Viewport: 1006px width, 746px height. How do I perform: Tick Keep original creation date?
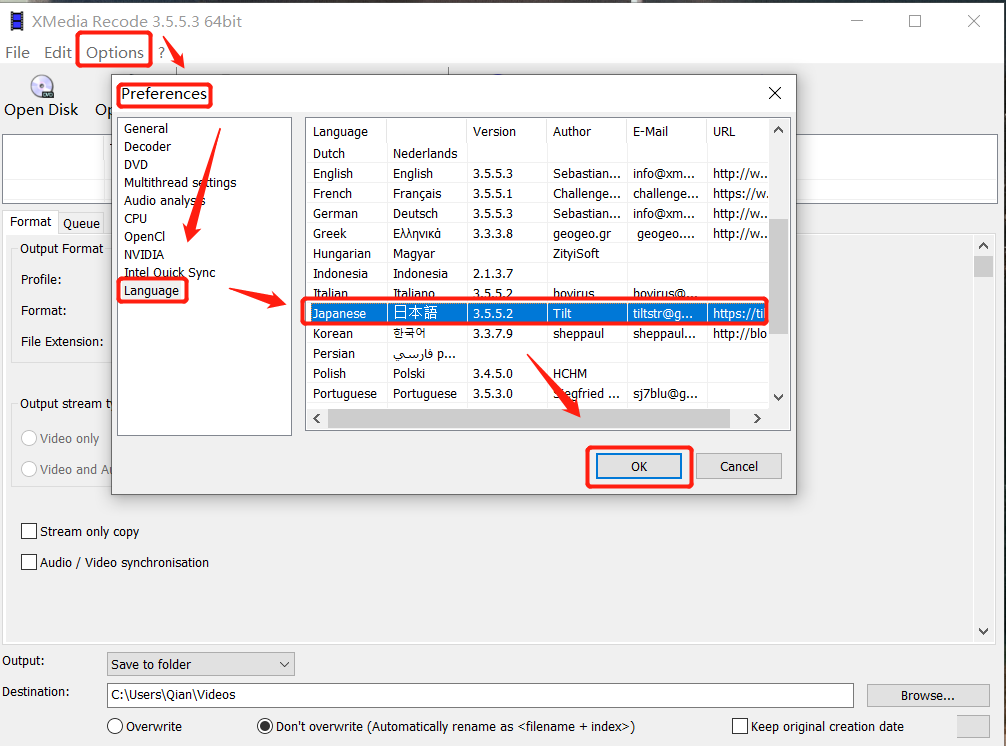(x=740, y=726)
